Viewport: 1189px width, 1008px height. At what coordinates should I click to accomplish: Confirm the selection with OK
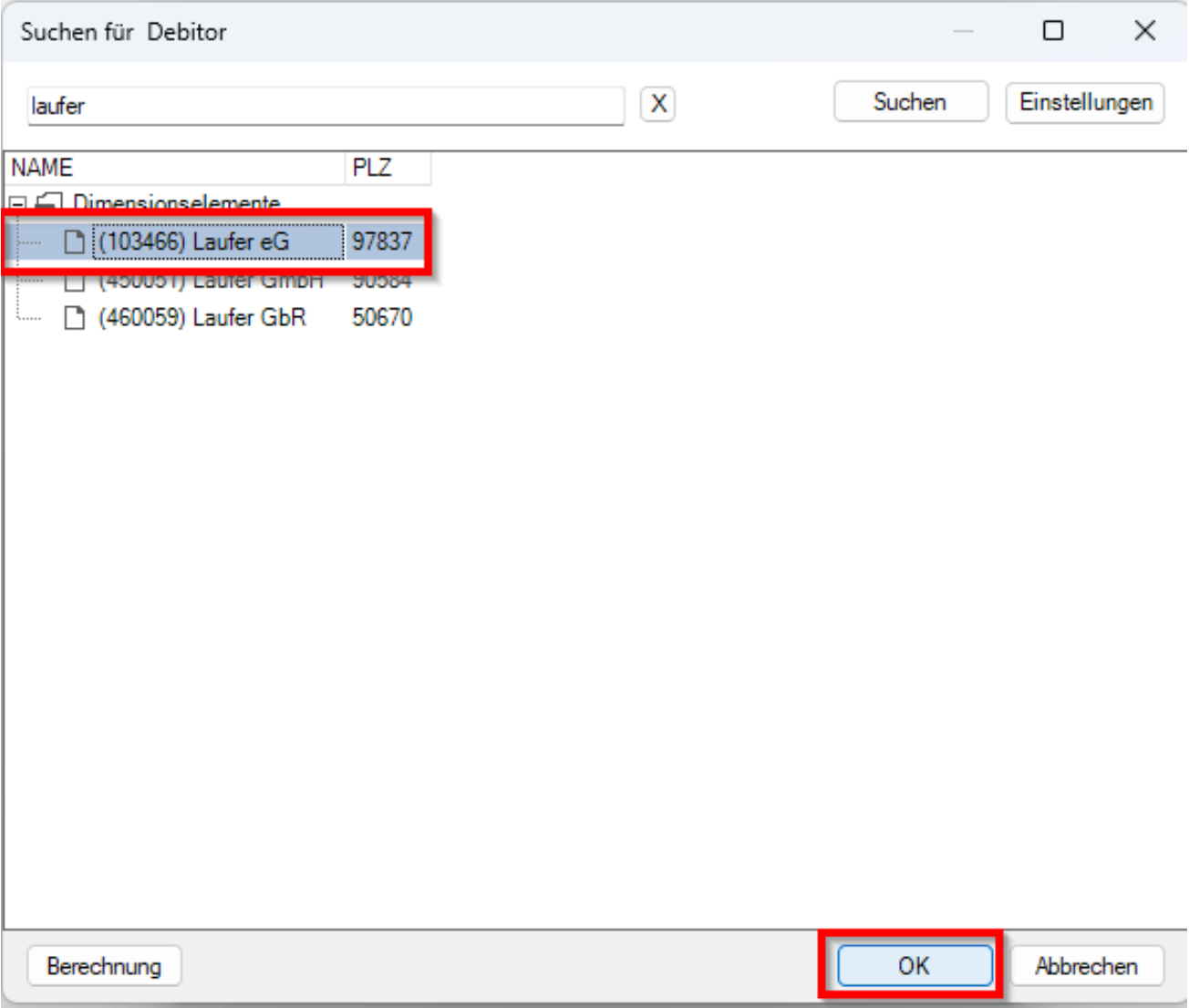click(x=915, y=966)
